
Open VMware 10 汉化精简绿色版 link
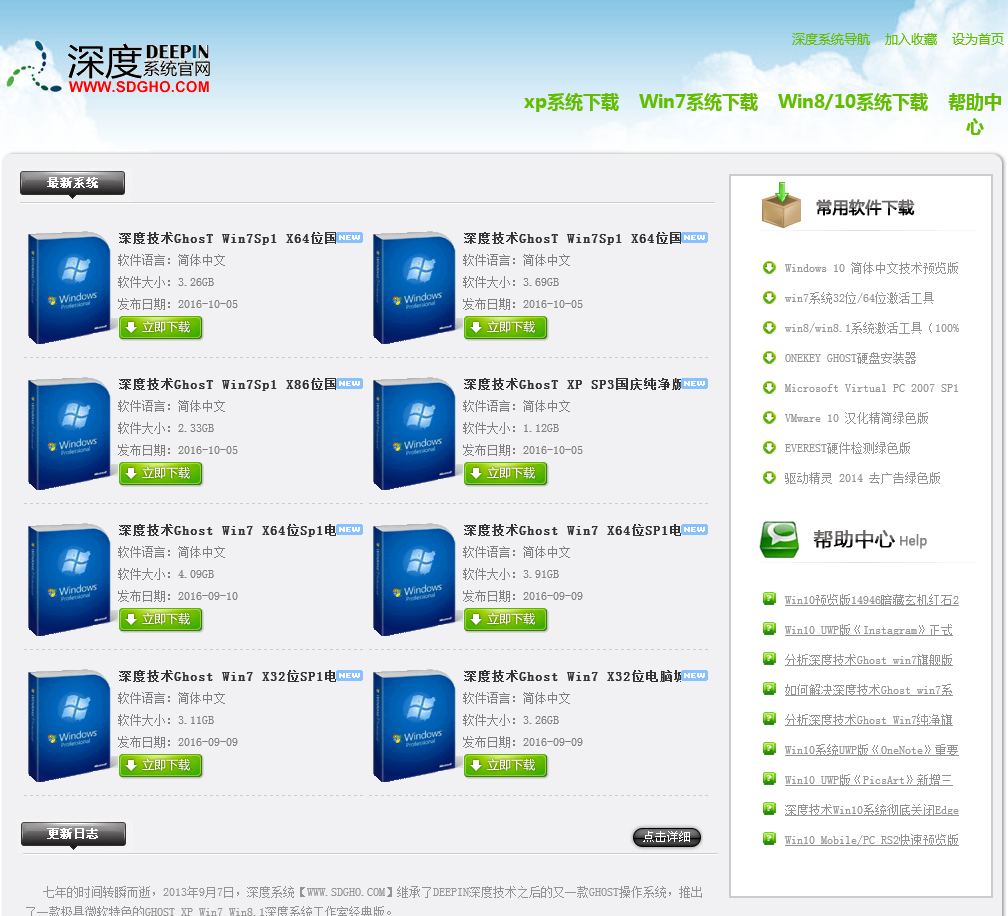tap(856, 418)
